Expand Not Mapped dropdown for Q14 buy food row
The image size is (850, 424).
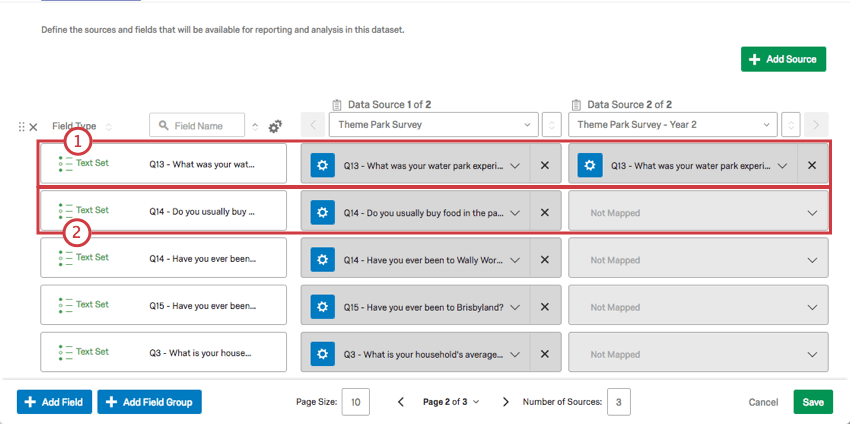[811, 213]
